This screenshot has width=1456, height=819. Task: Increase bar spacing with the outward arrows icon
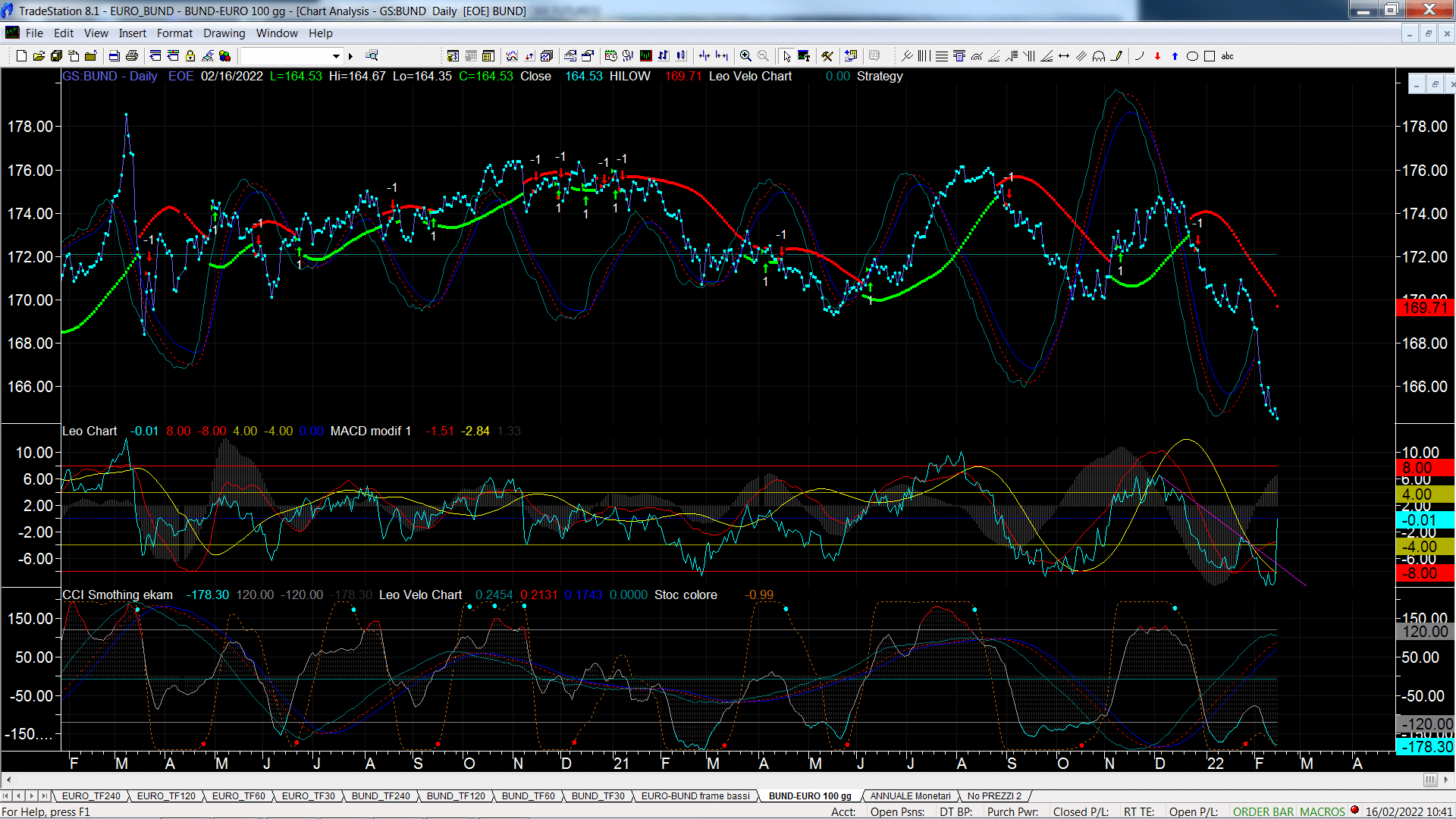[722, 55]
